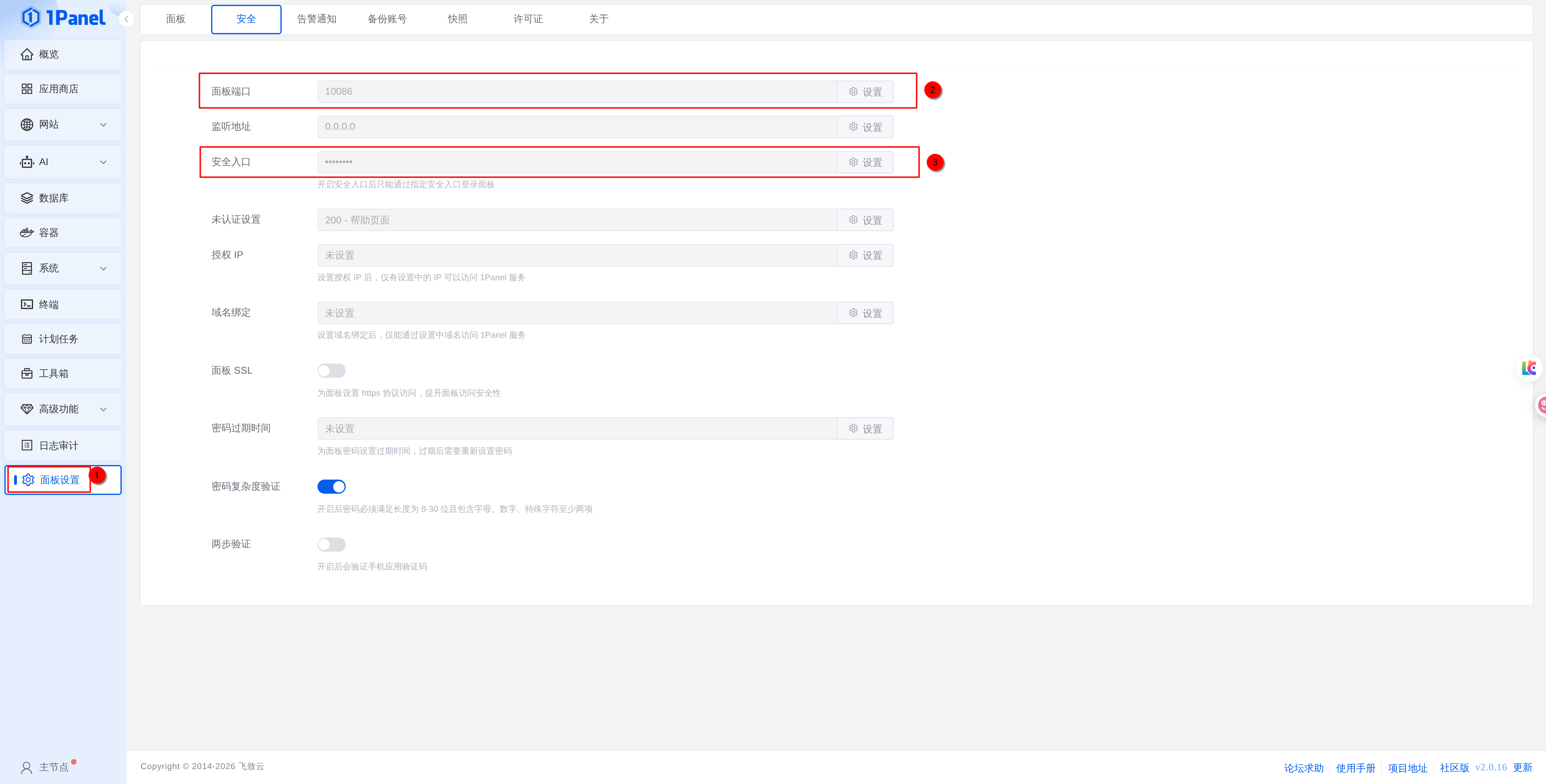1546x784 pixels.
Task: Open the 快照 tab
Action: tap(457, 19)
